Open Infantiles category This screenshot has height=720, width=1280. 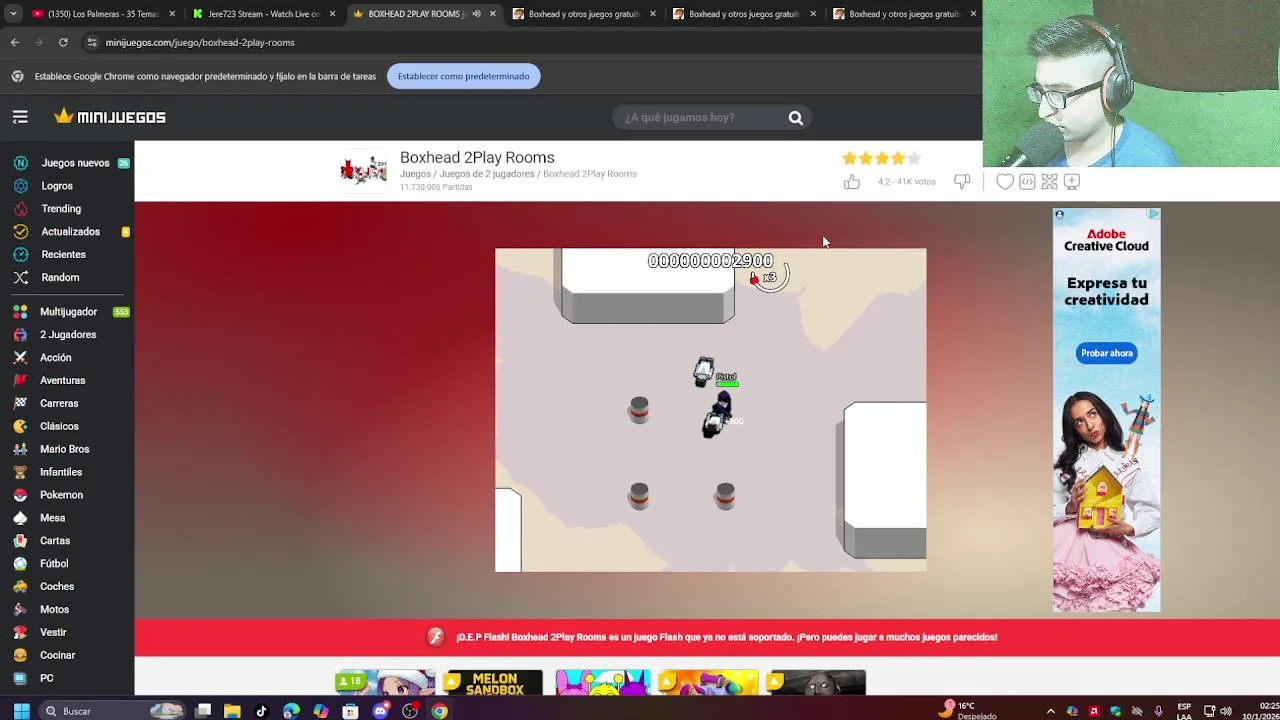61,472
